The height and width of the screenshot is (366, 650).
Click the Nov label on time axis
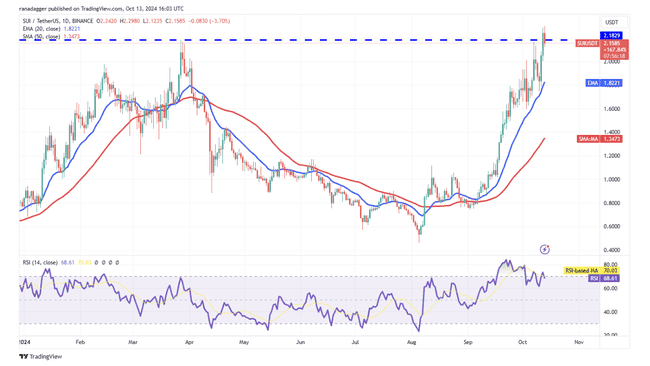tap(579, 342)
